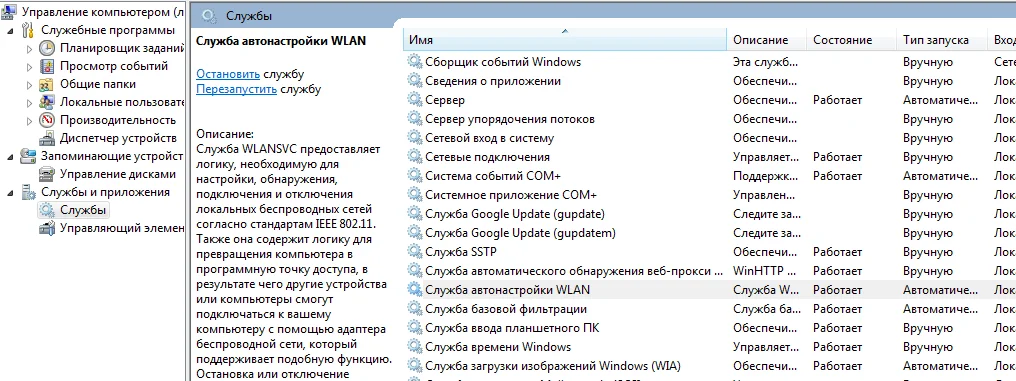The height and width of the screenshot is (381, 1016).
Task: Select the Управление дисками tree item
Action: coord(118,174)
